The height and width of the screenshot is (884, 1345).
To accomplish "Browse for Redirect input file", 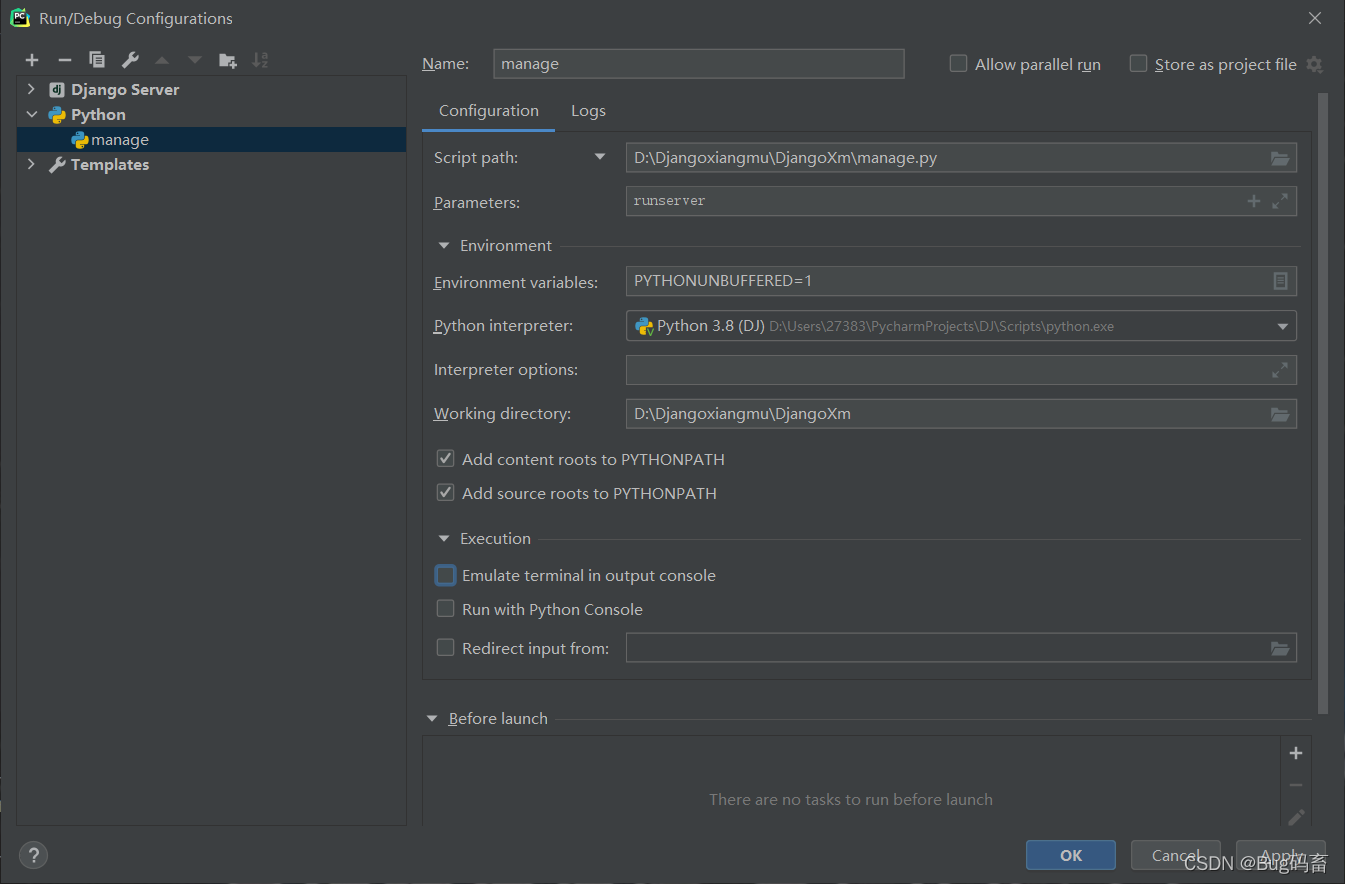I will tap(1280, 648).
